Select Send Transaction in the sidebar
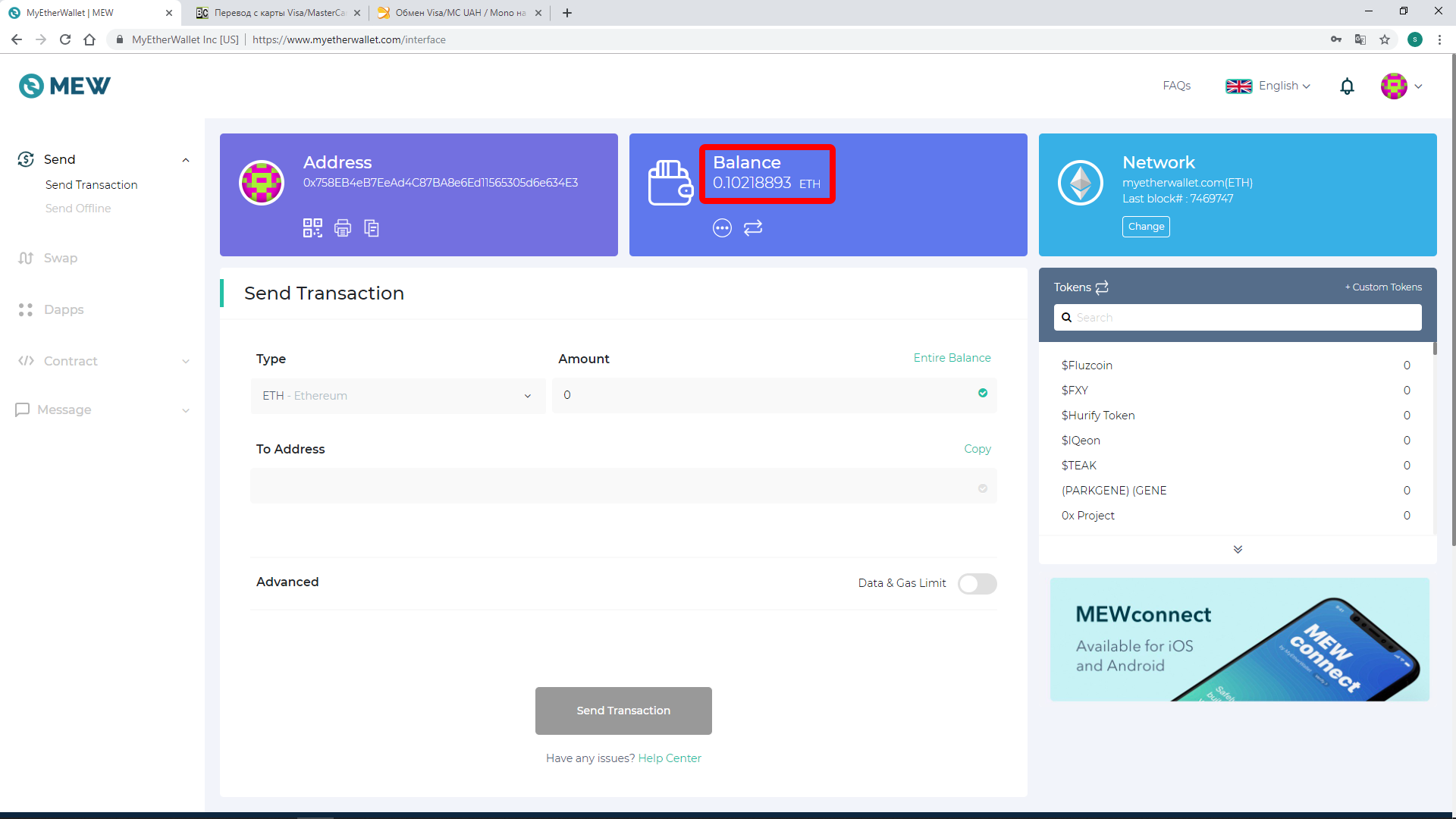Viewport: 1456px width, 819px height. tap(91, 185)
